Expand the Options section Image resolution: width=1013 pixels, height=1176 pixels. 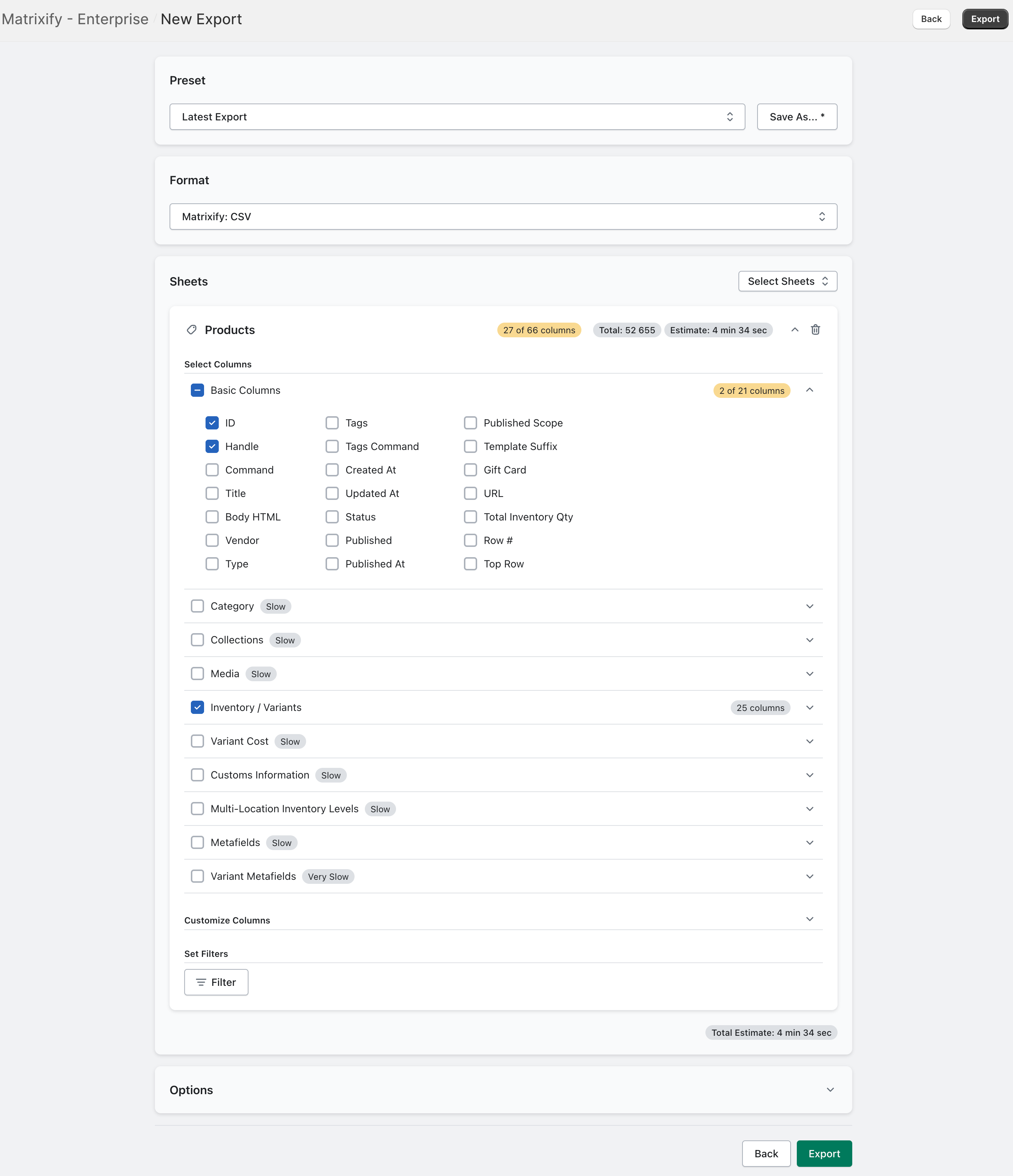830,1090
